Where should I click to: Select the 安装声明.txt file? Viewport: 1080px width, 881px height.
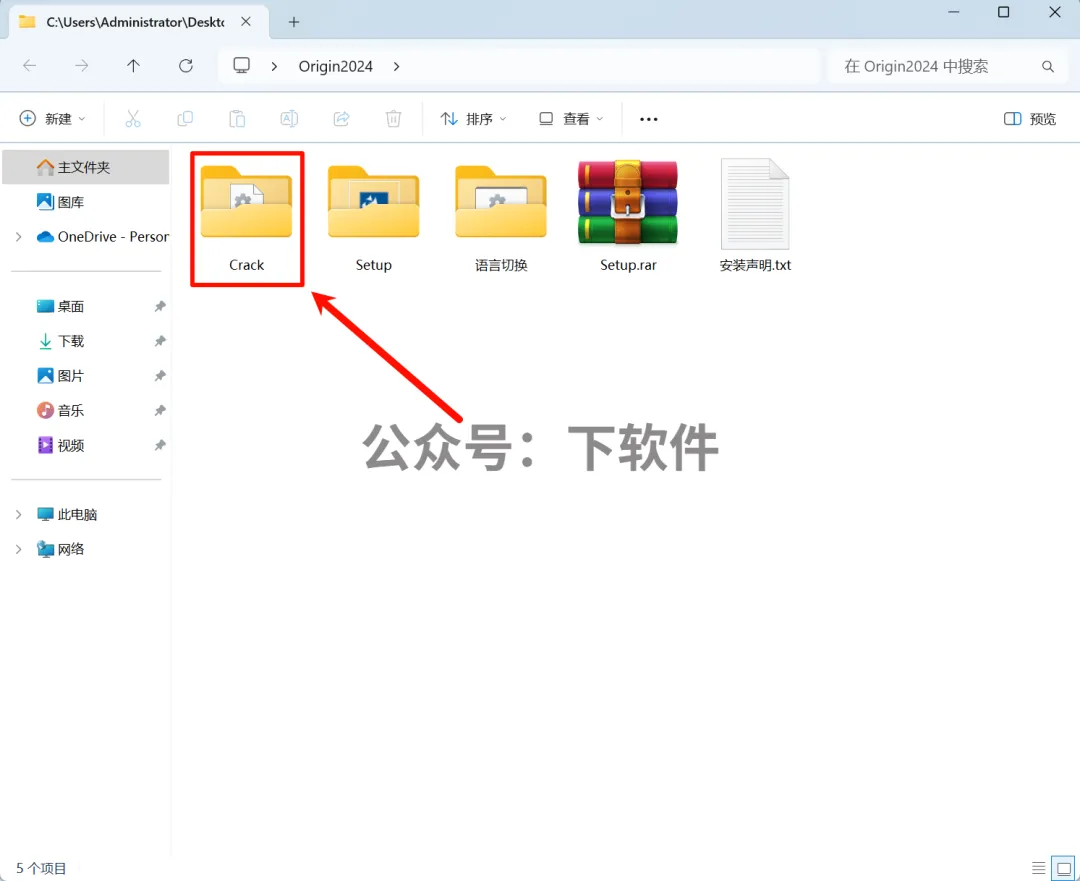click(x=755, y=217)
